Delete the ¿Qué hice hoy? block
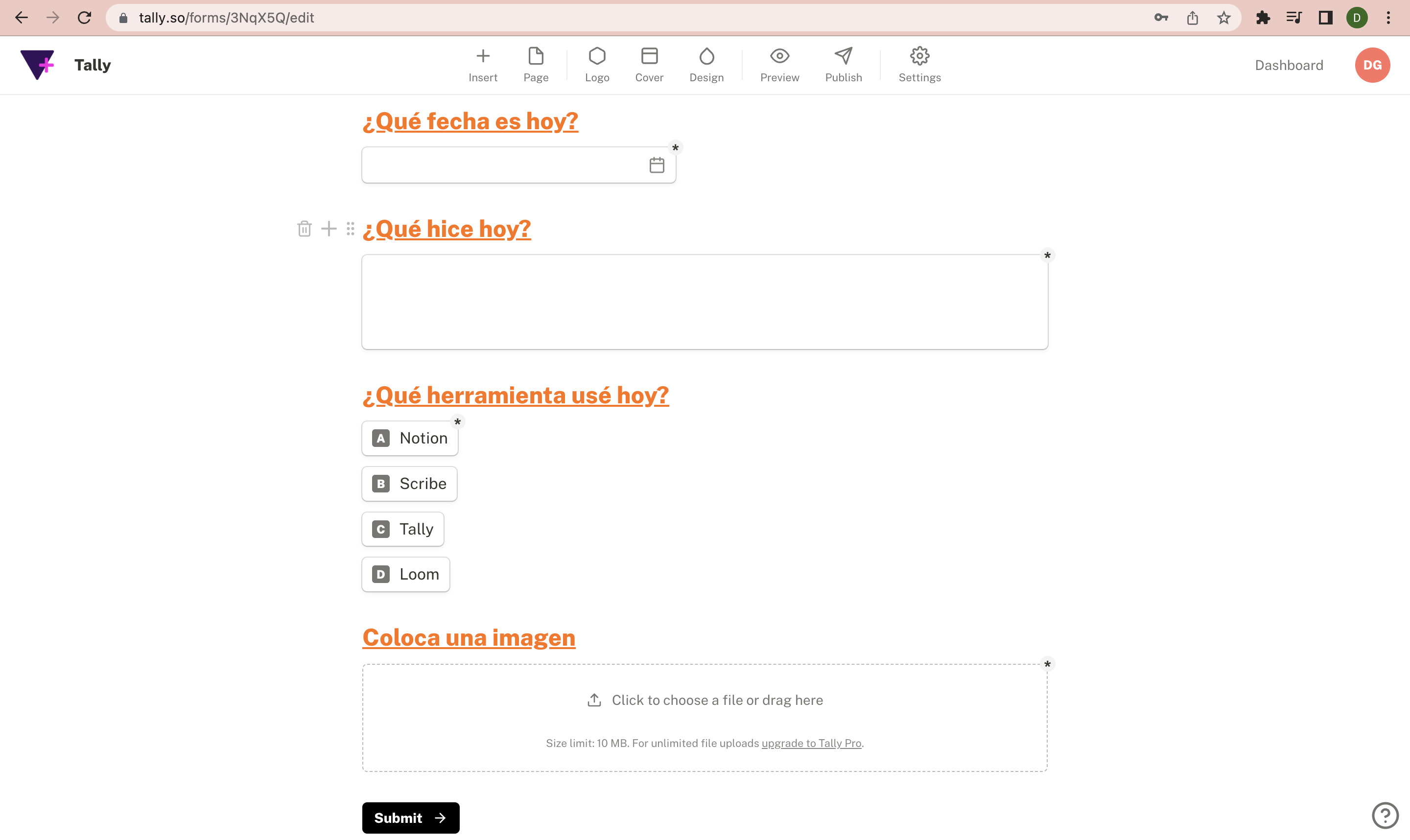1410x840 pixels. tap(304, 229)
